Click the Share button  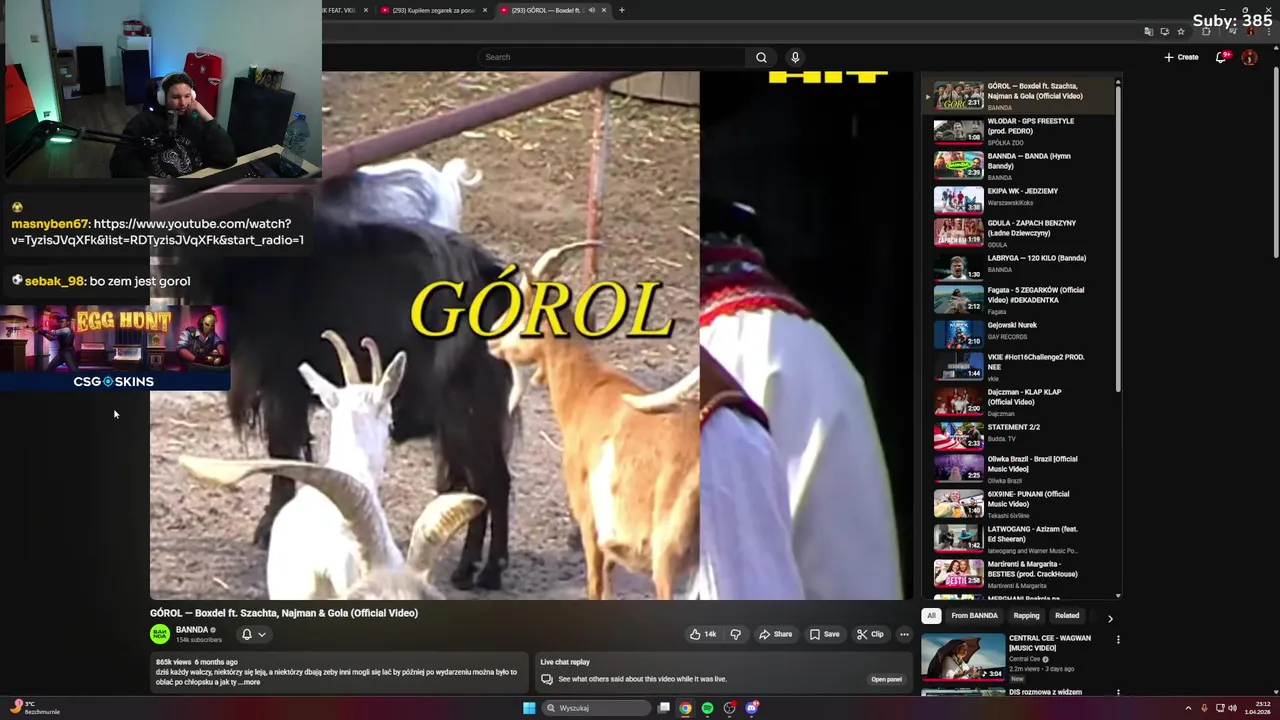pyautogui.click(x=775, y=634)
